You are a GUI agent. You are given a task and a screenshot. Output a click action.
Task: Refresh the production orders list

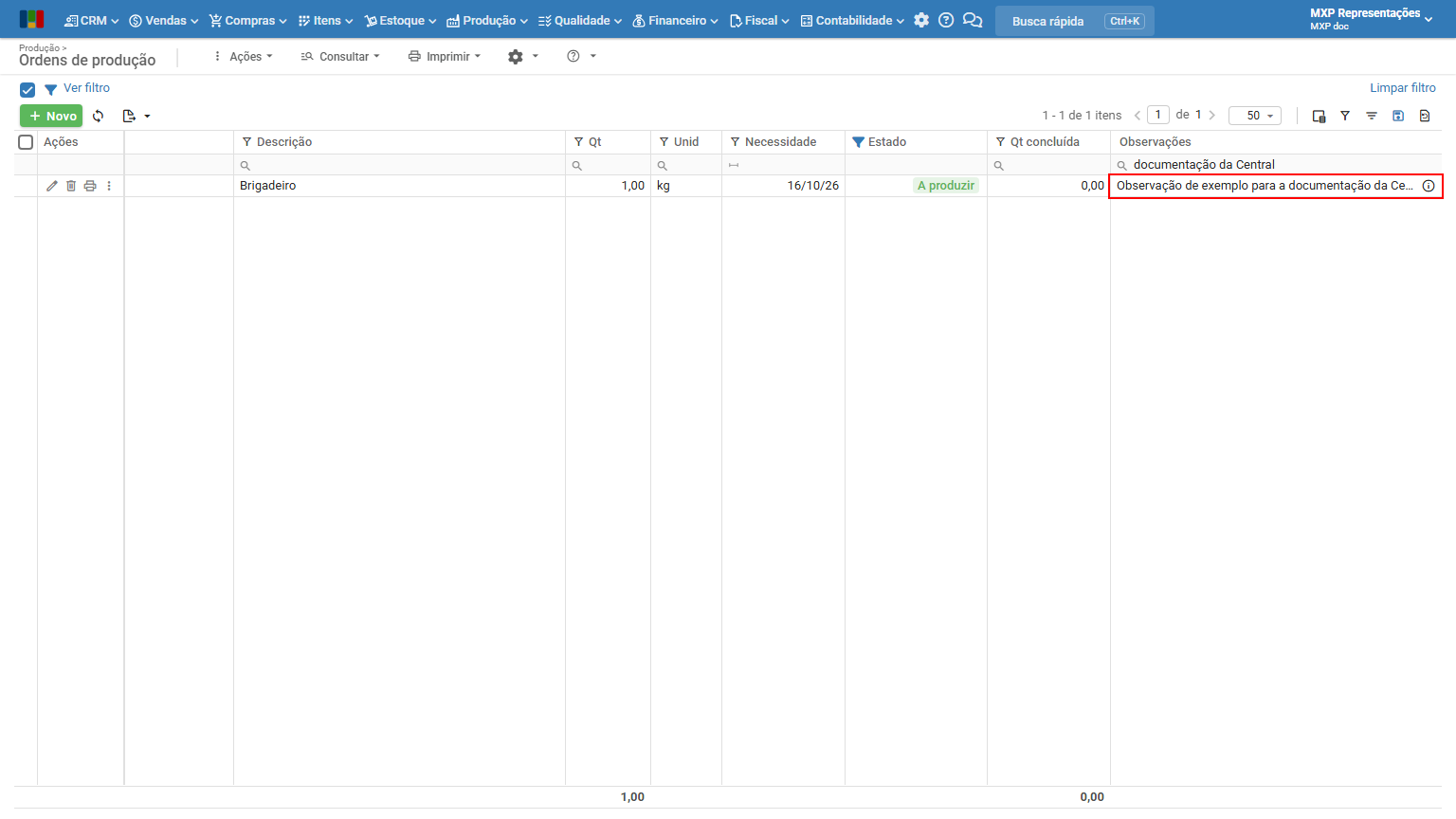click(99, 116)
